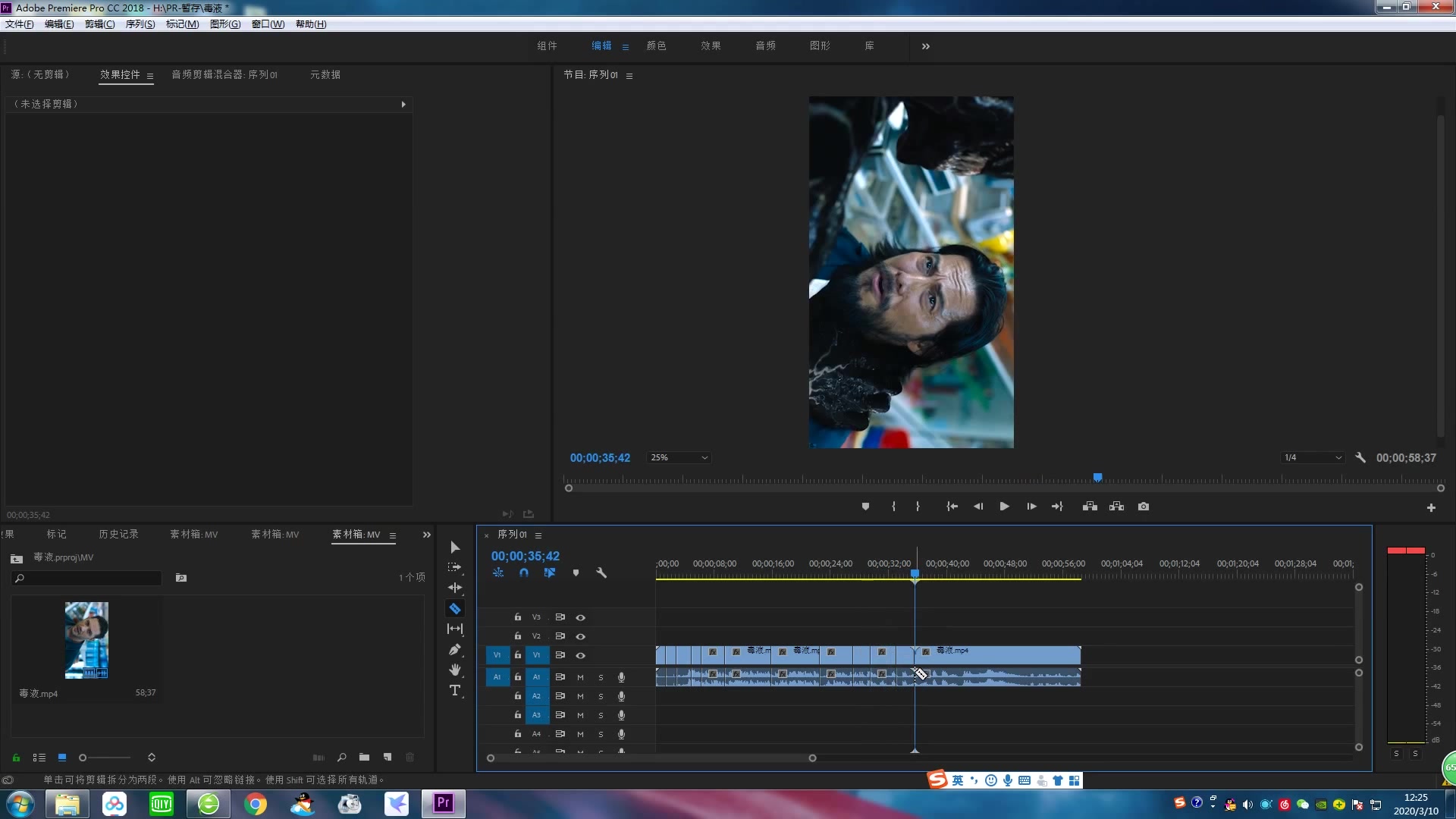Toggle lock on V3 track
1456x819 pixels.
click(x=518, y=617)
